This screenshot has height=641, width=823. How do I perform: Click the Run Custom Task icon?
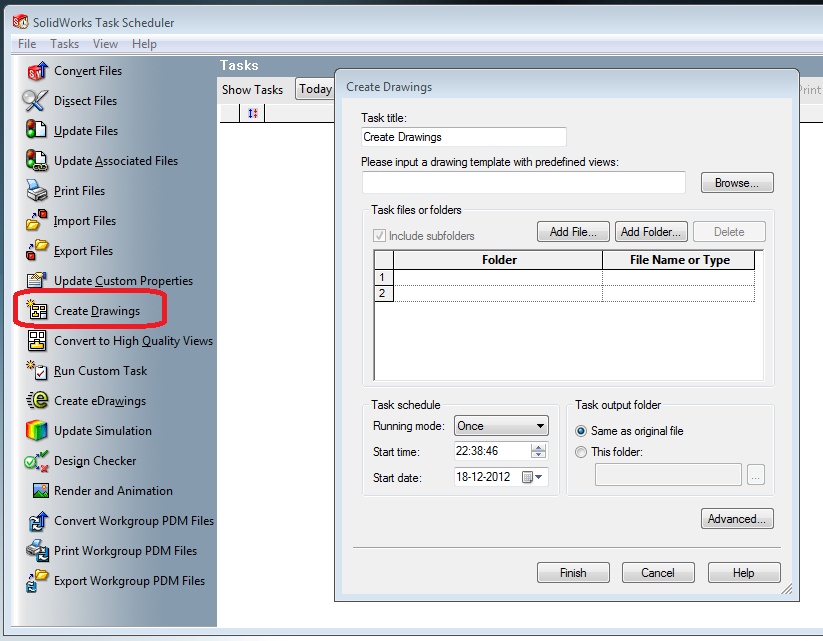[37, 370]
